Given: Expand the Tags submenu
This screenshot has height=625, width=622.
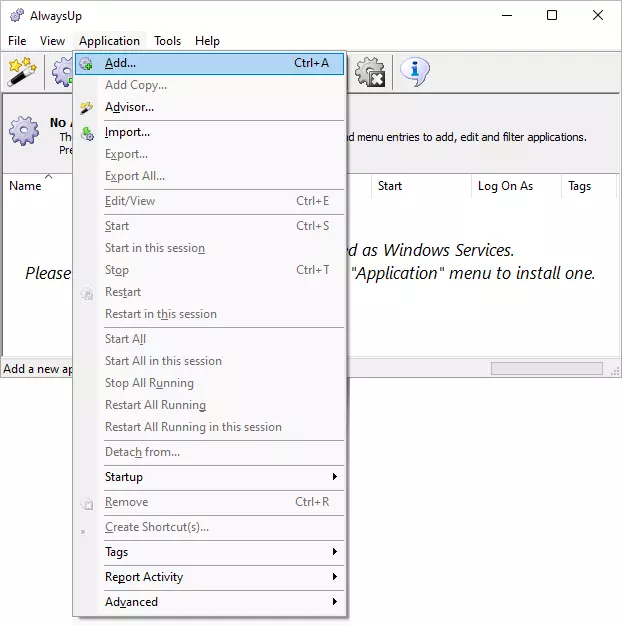Looking at the screenshot, I should coord(209,552).
